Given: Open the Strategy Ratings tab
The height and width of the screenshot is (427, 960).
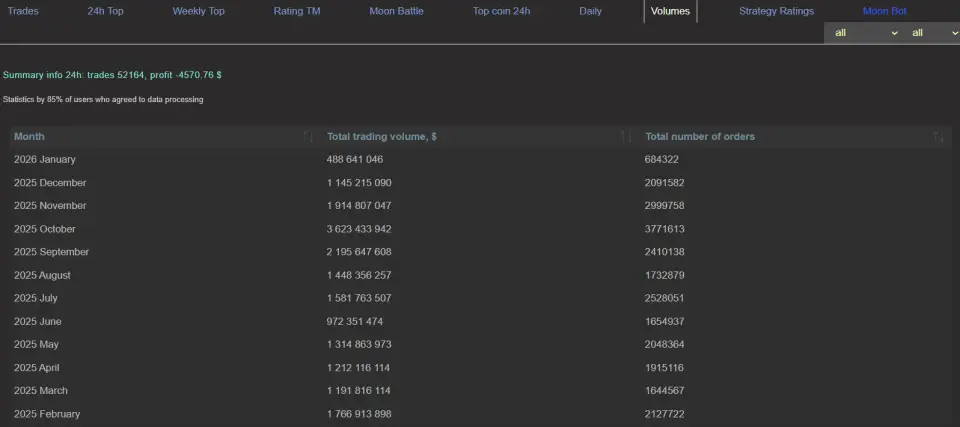Looking at the screenshot, I should [776, 11].
